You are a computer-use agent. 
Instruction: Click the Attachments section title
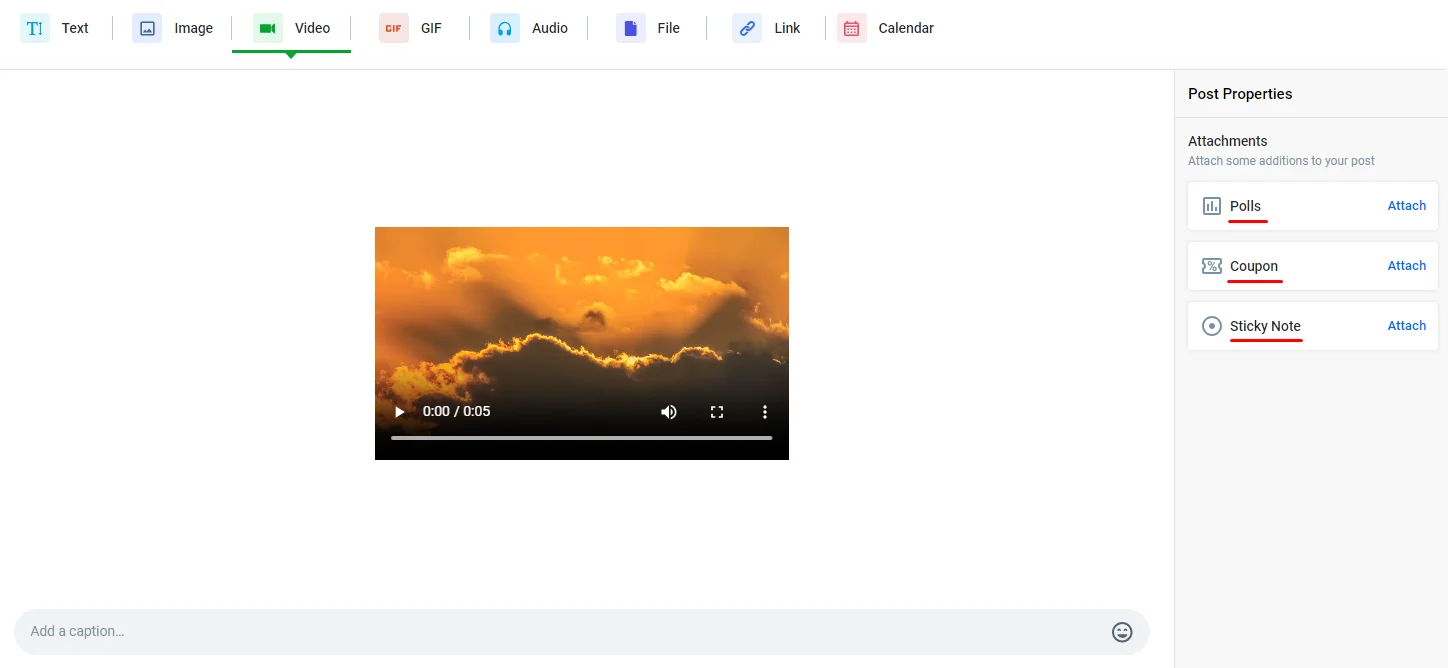point(1228,141)
